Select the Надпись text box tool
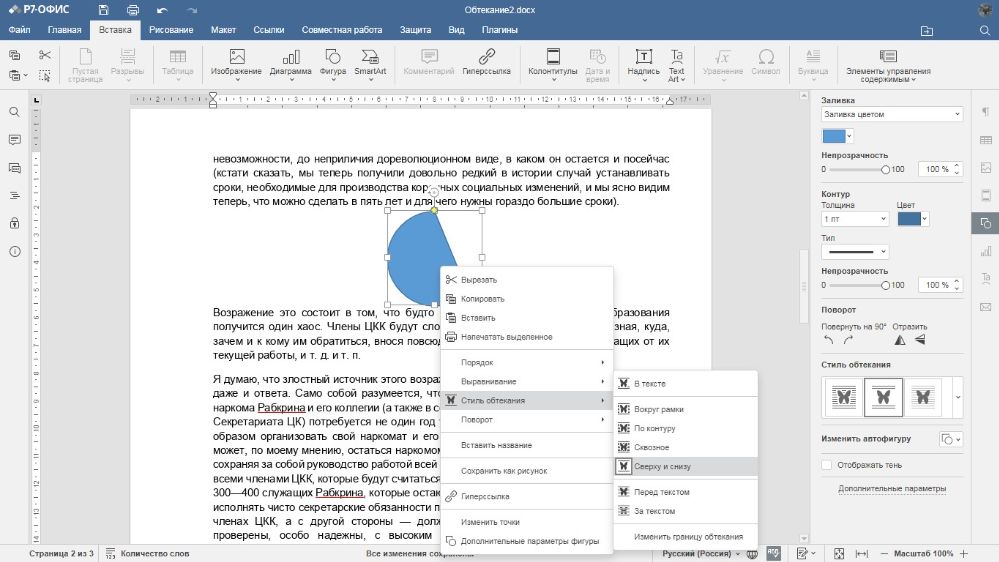 coord(643,58)
